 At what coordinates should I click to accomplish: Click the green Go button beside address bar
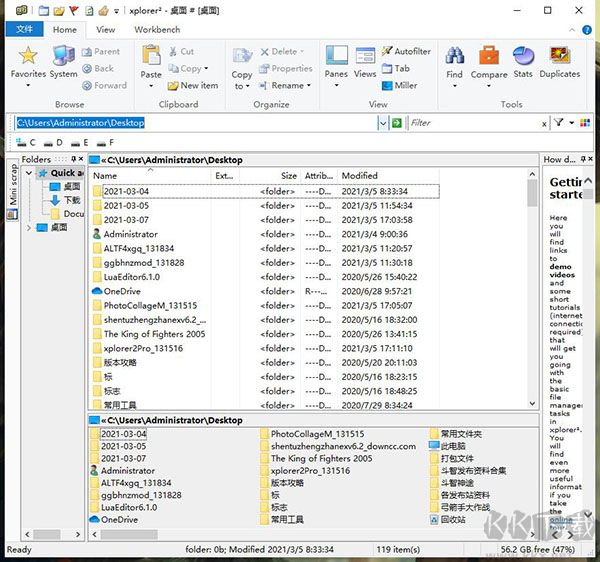[x=397, y=123]
